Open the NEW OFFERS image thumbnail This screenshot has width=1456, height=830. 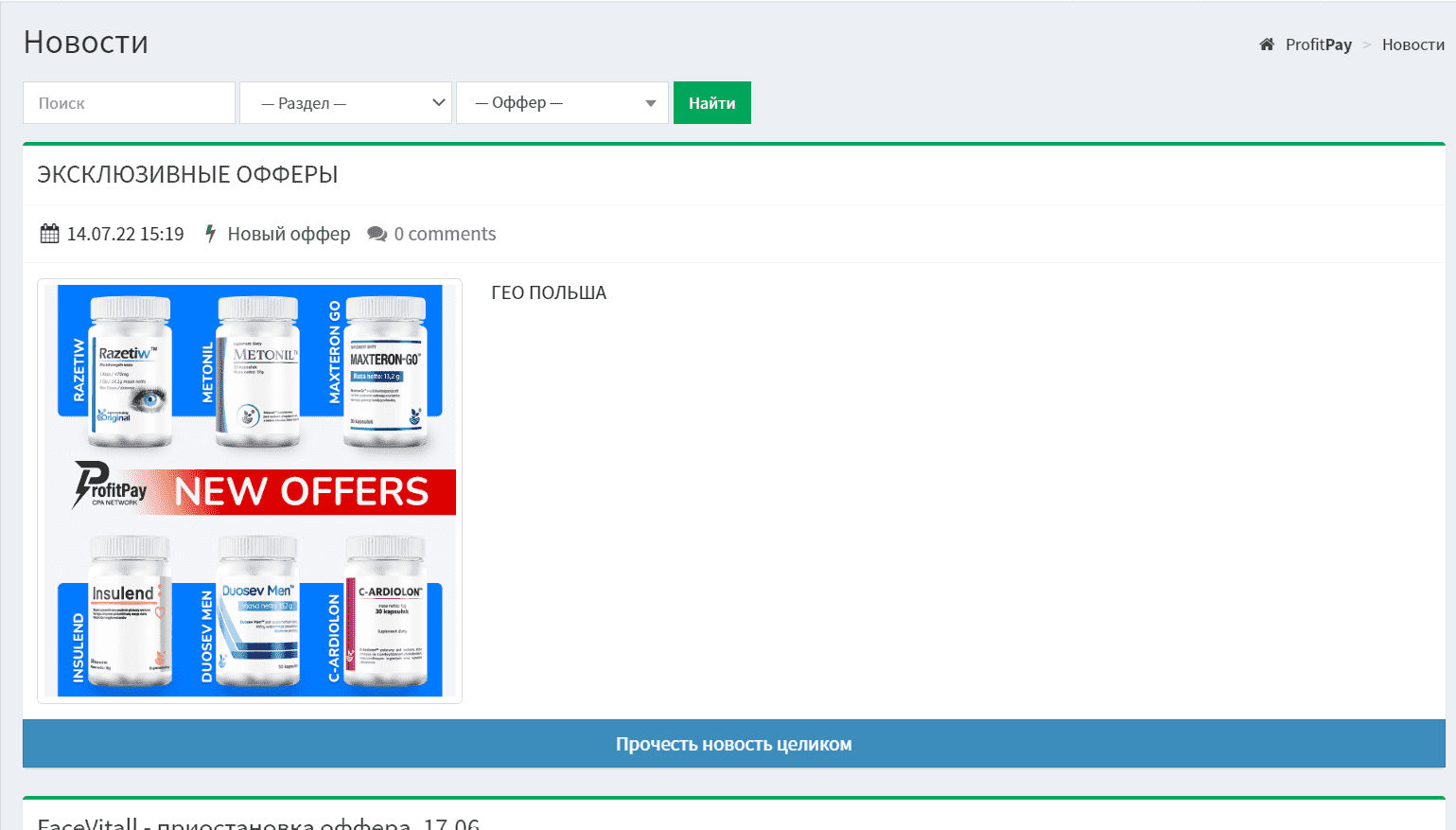[x=250, y=491]
